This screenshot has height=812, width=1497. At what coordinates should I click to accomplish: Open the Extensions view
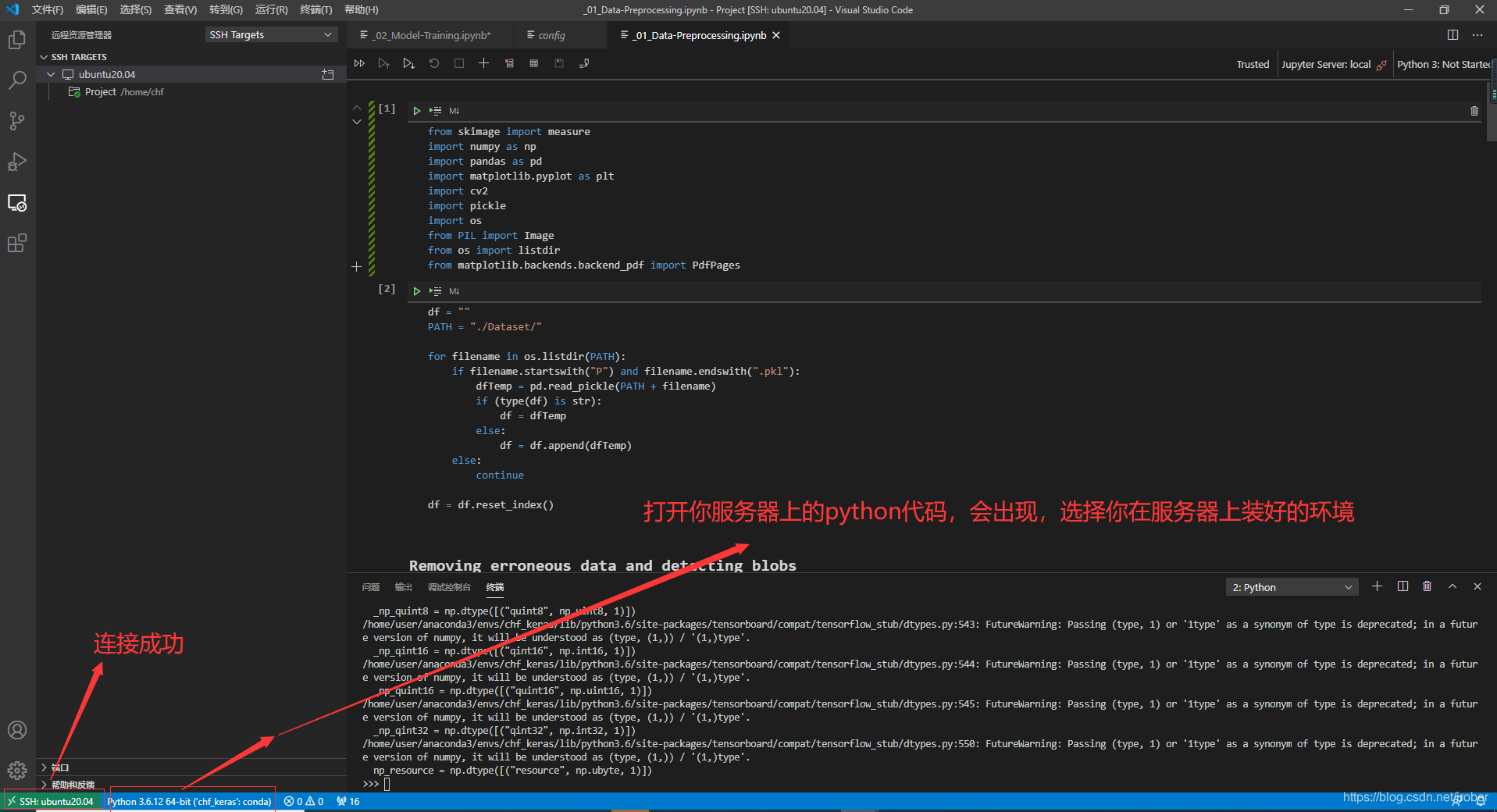coord(16,244)
